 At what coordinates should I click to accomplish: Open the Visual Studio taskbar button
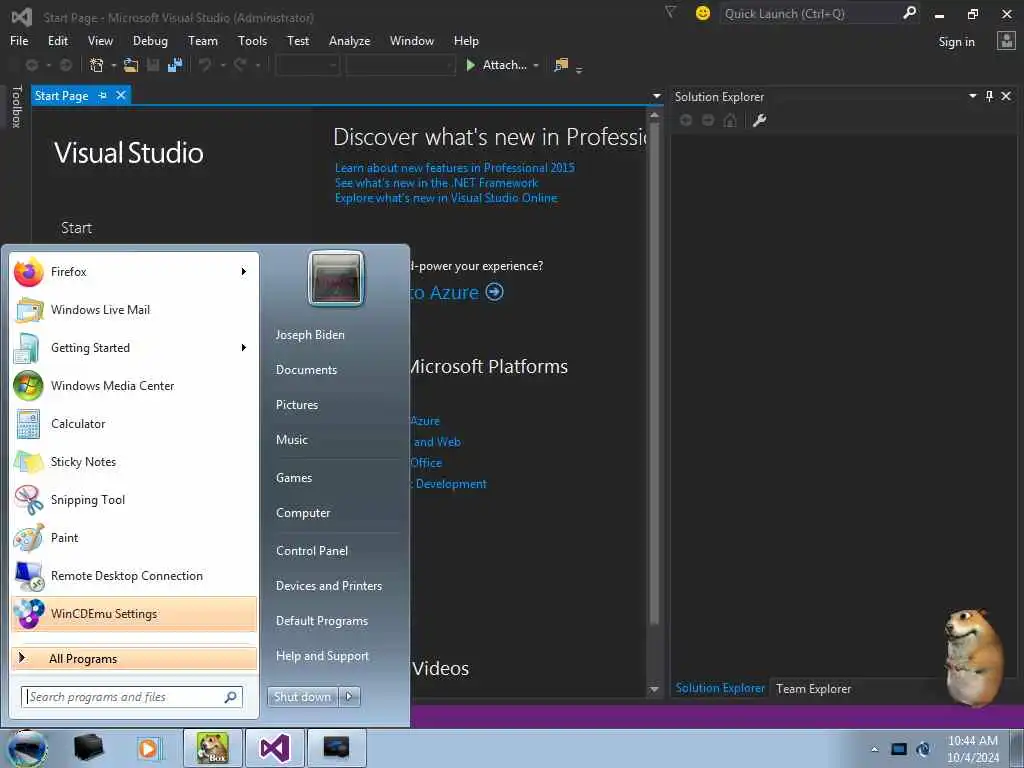tap(274, 748)
